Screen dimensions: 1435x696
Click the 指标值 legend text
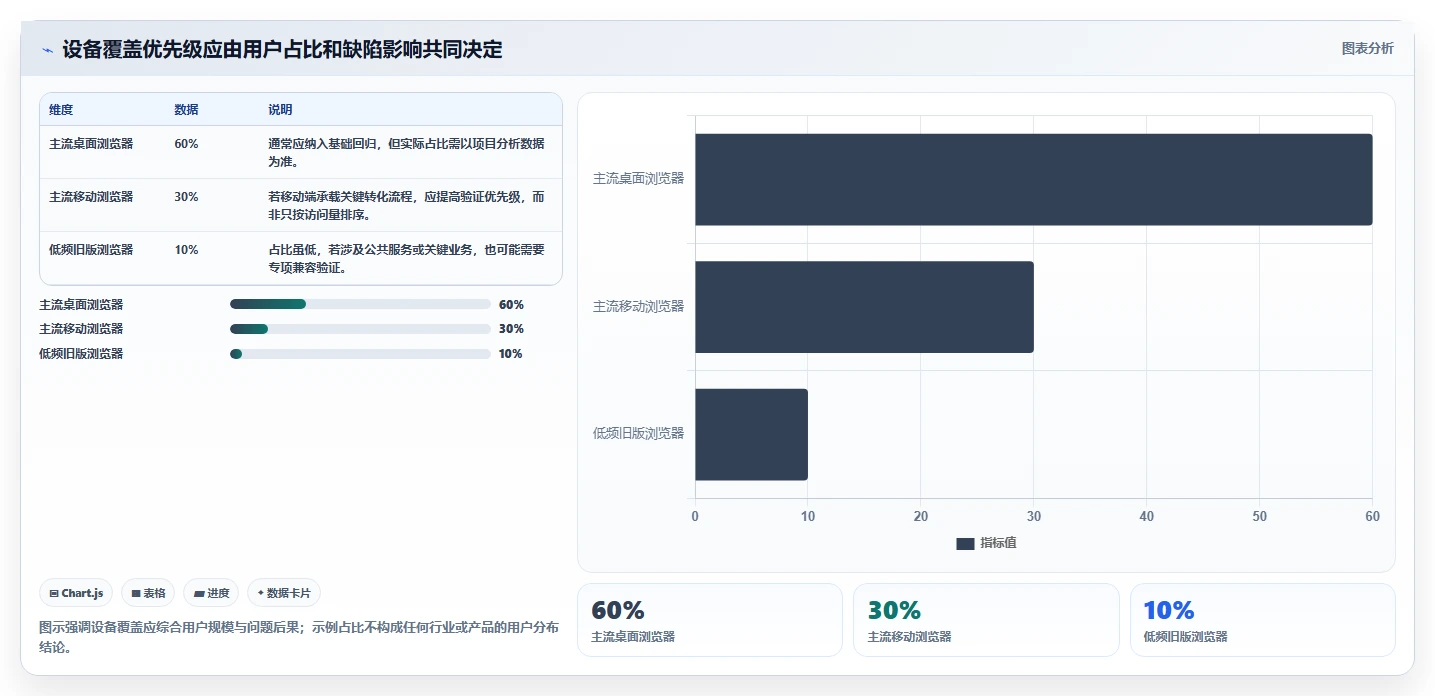point(998,543)
